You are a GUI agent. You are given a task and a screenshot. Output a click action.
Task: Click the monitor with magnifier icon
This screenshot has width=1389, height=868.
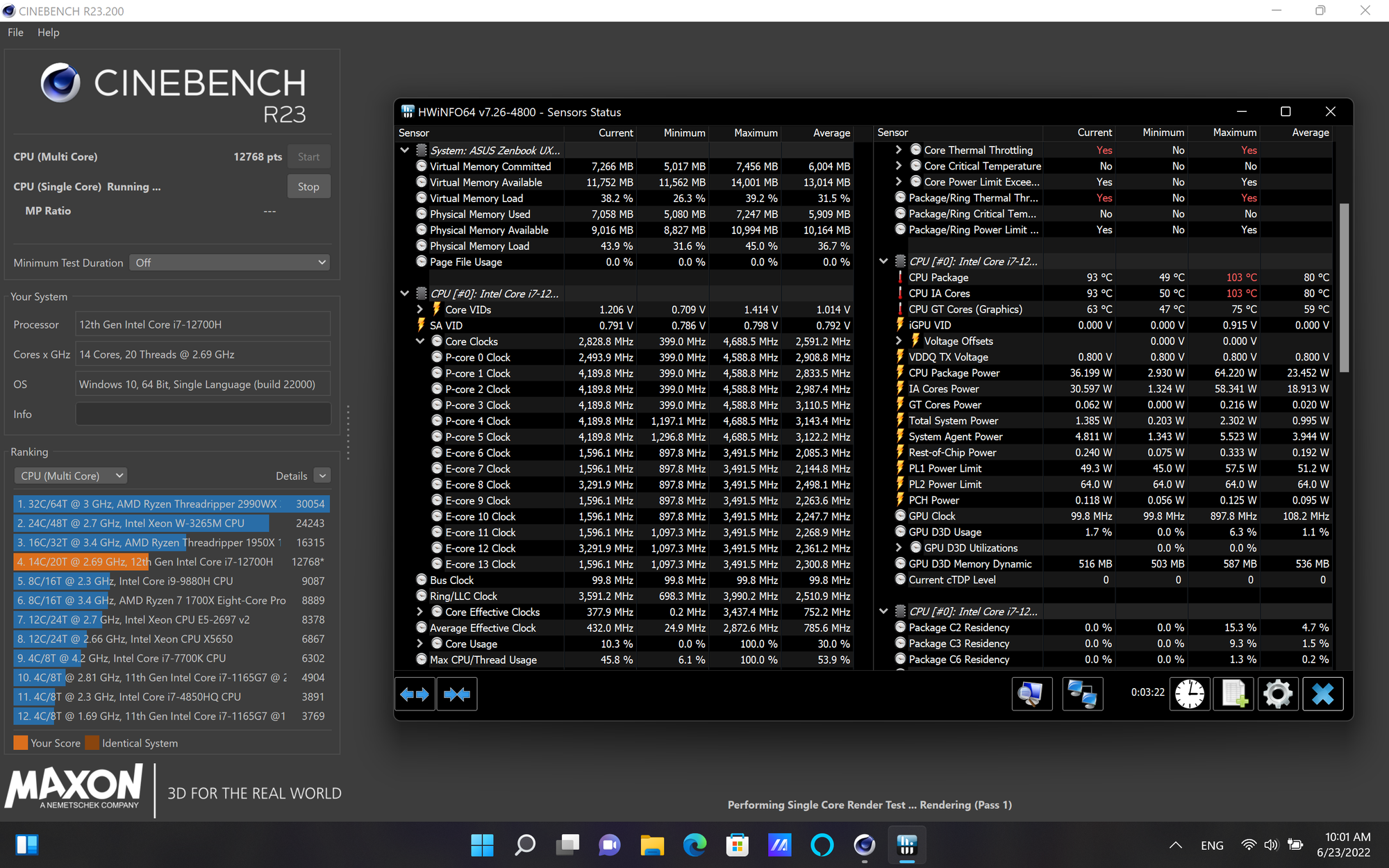click(x=1031, y=694)
